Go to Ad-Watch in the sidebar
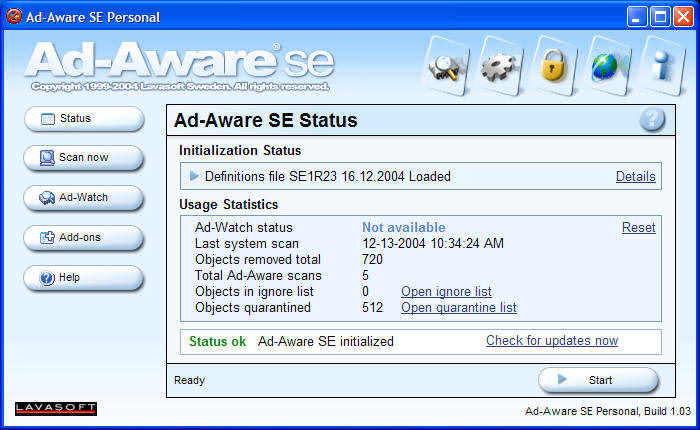This screenshot has height=430, width=700. 84,198
